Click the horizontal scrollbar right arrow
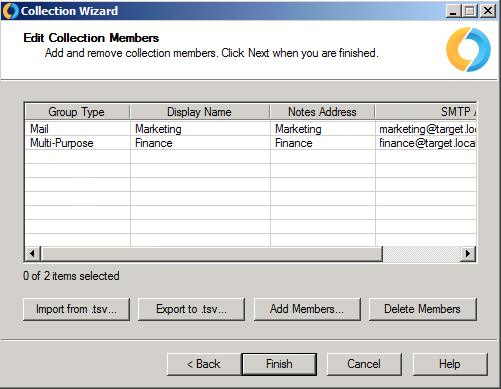501x389 pixels. 468,254
